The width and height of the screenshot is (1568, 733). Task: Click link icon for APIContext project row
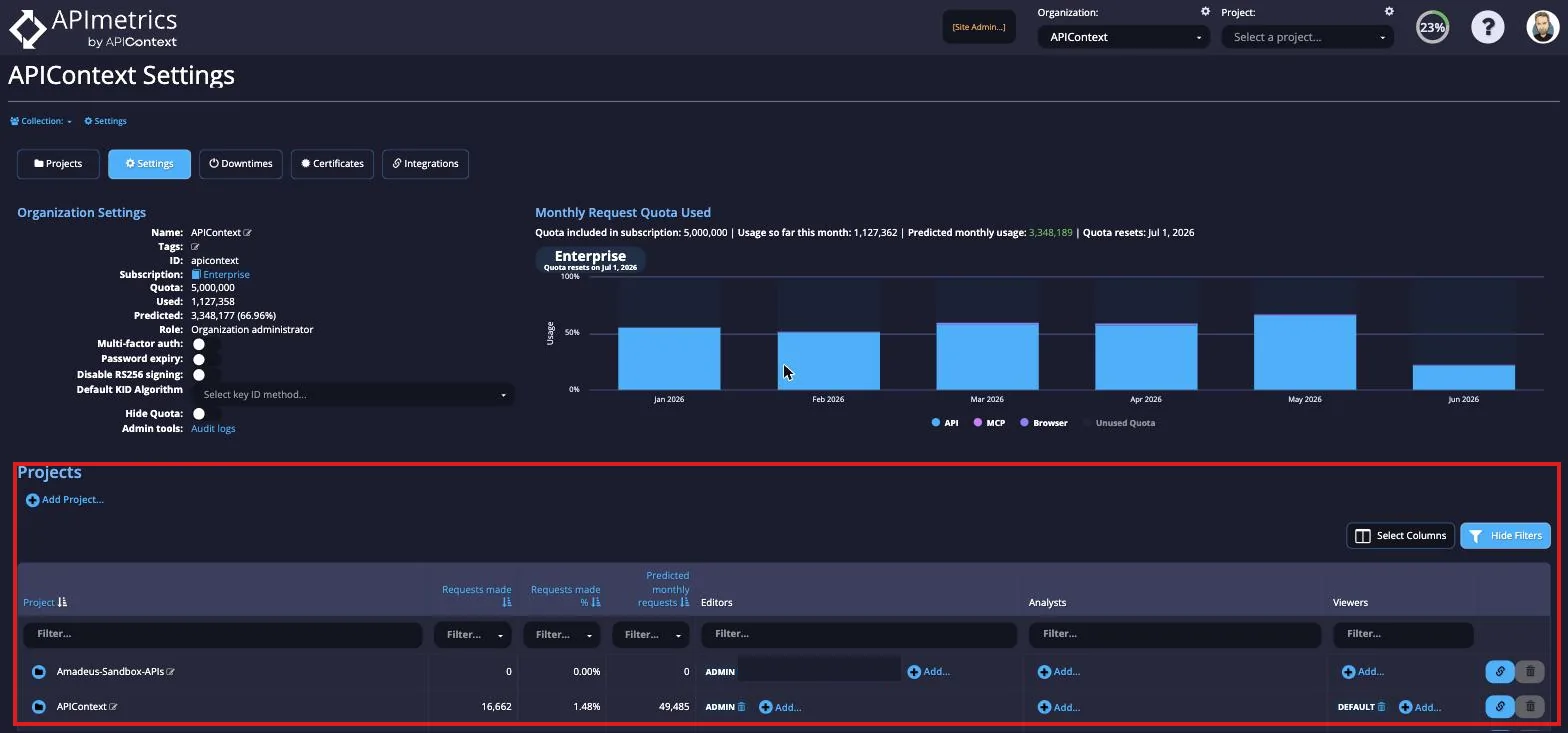click(1499, 707)
